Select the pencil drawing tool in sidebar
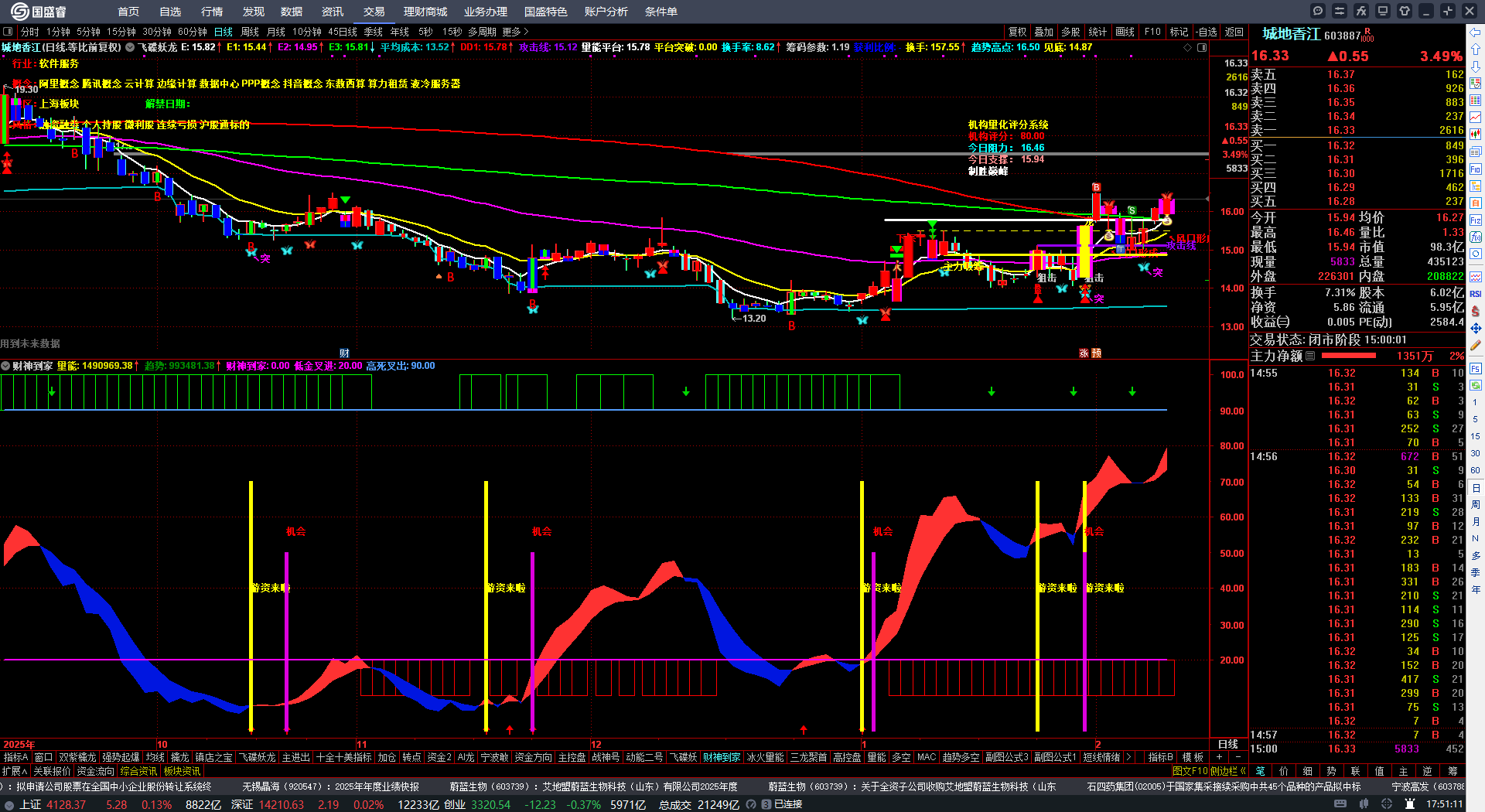 click(x=1476, y=346)
